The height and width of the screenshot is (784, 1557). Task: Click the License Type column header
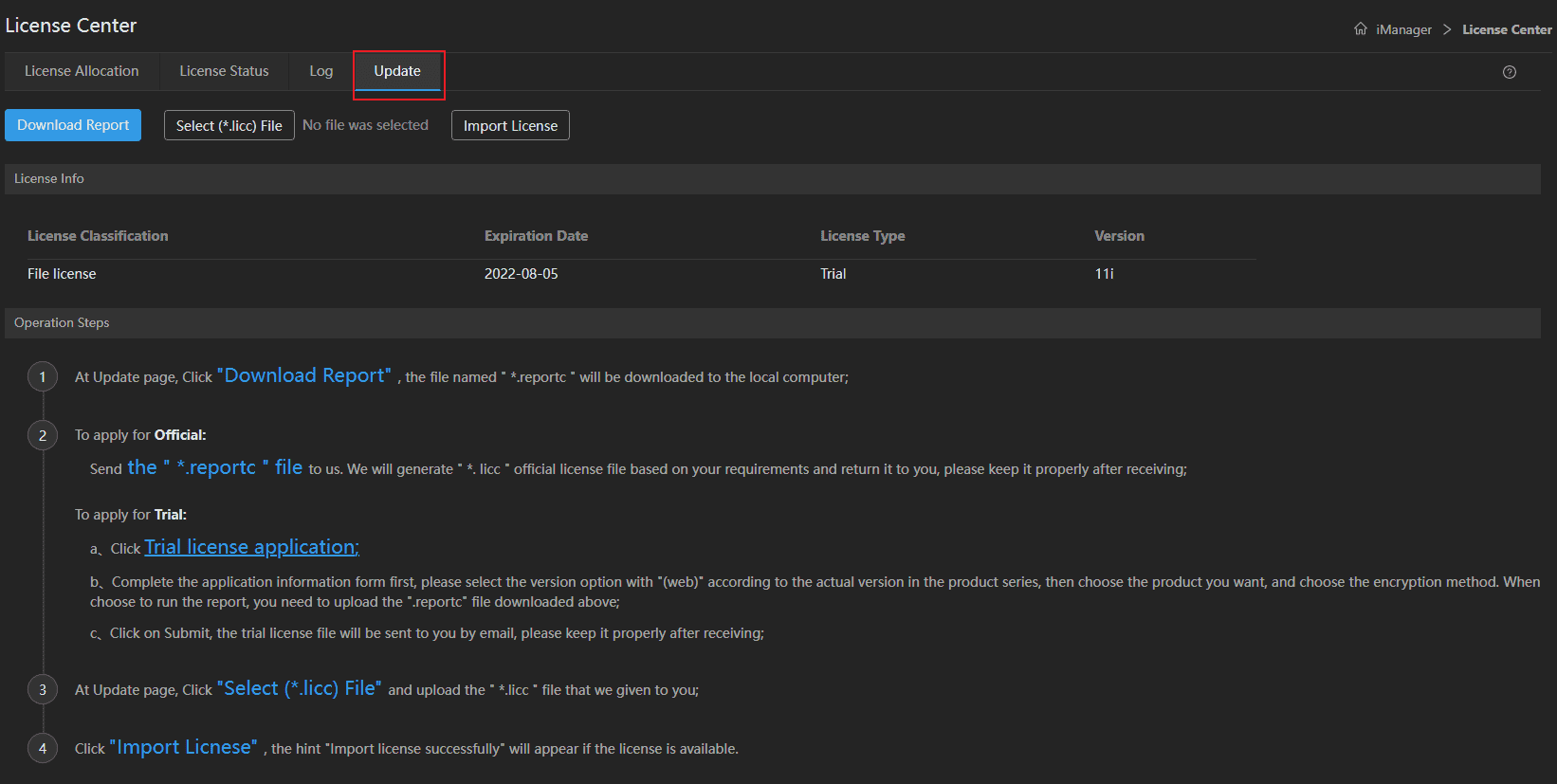tap(862, 236)
